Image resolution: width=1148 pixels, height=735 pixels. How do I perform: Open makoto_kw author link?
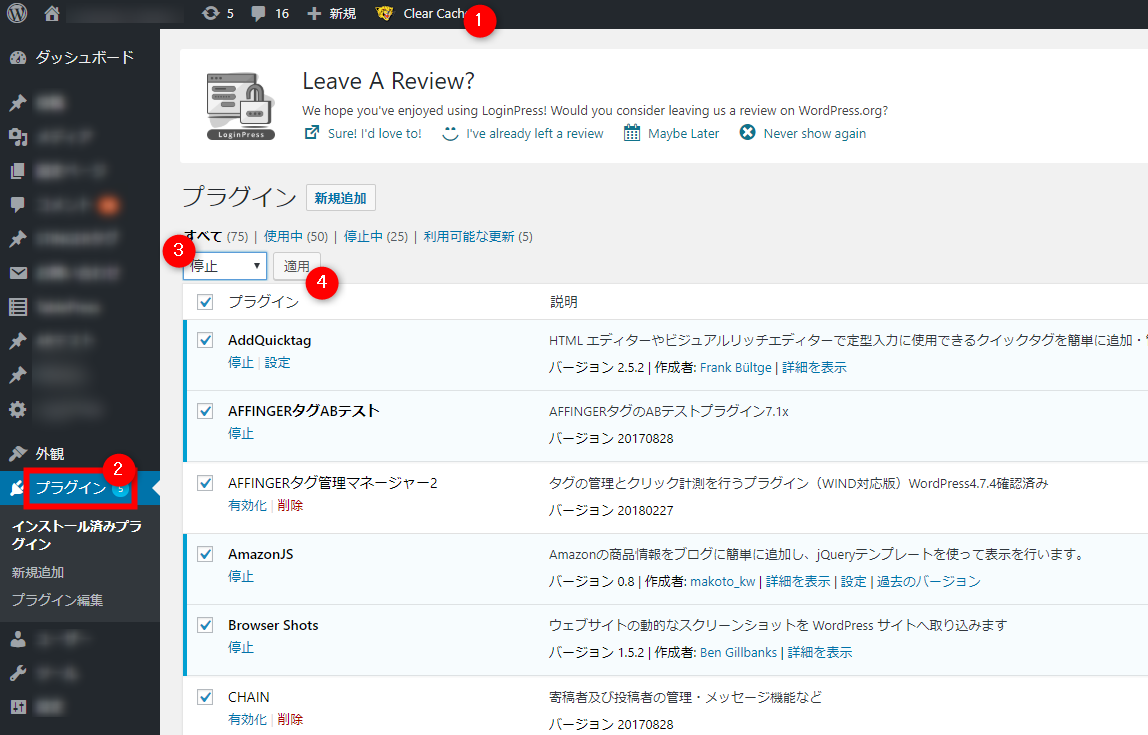pyautogui.click(x=723, y=581)
